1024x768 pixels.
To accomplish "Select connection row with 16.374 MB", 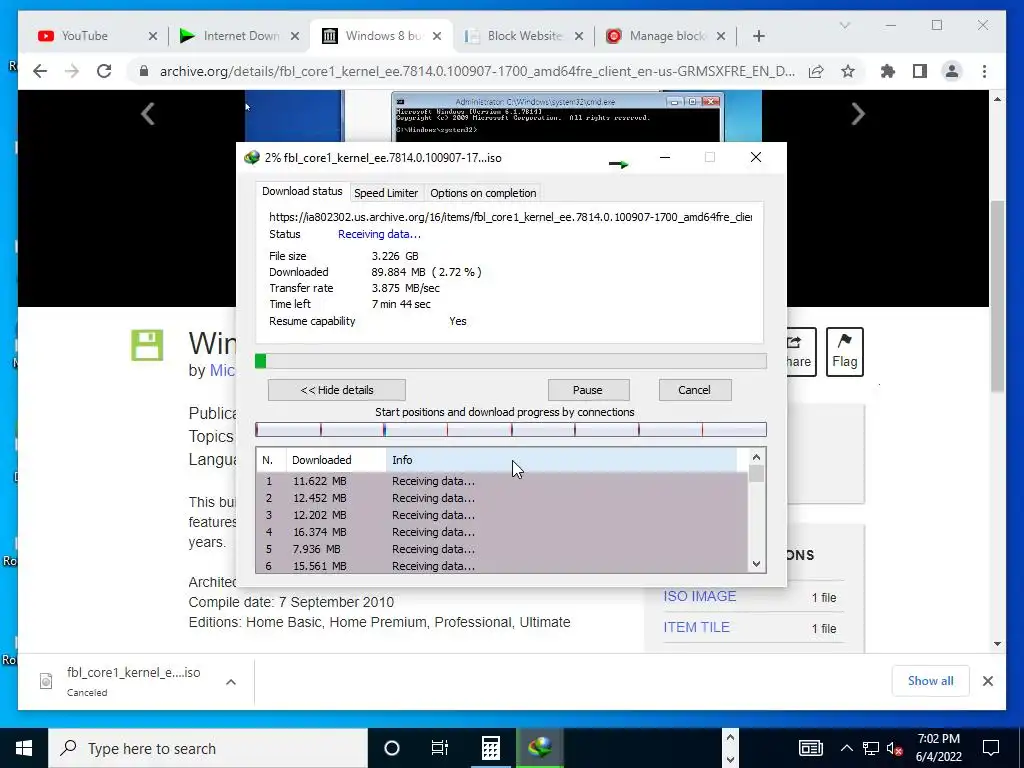I will point(502,532).
